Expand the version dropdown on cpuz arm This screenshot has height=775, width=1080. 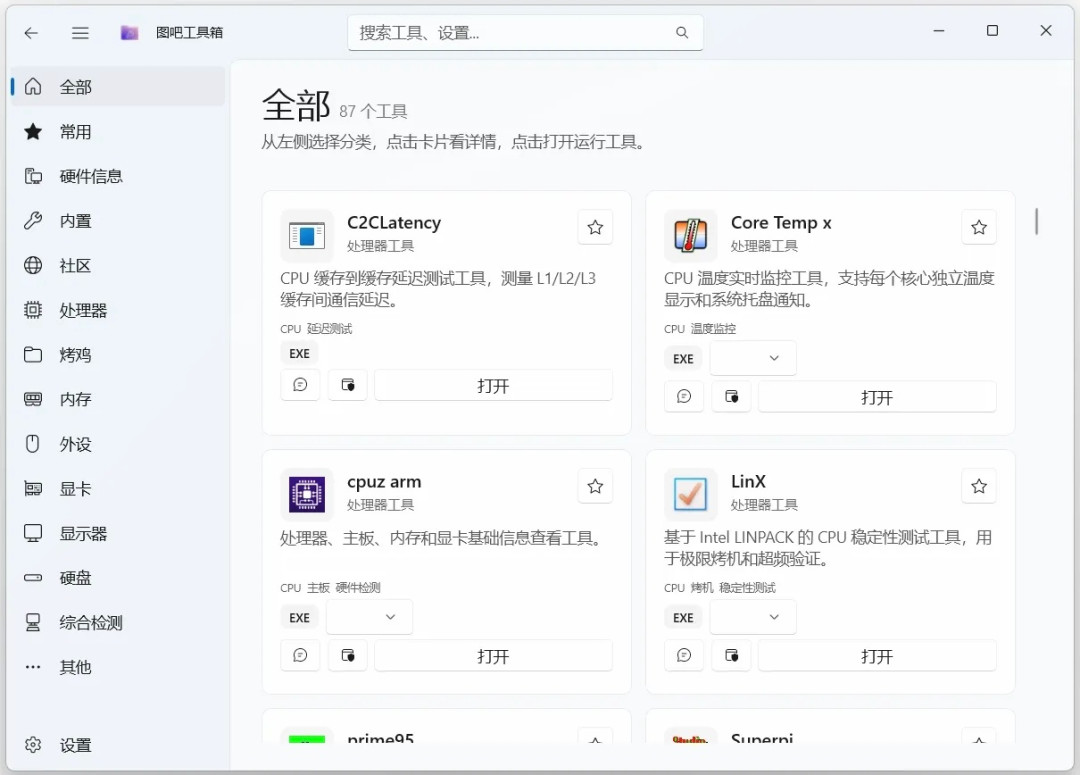click(369, 617)
